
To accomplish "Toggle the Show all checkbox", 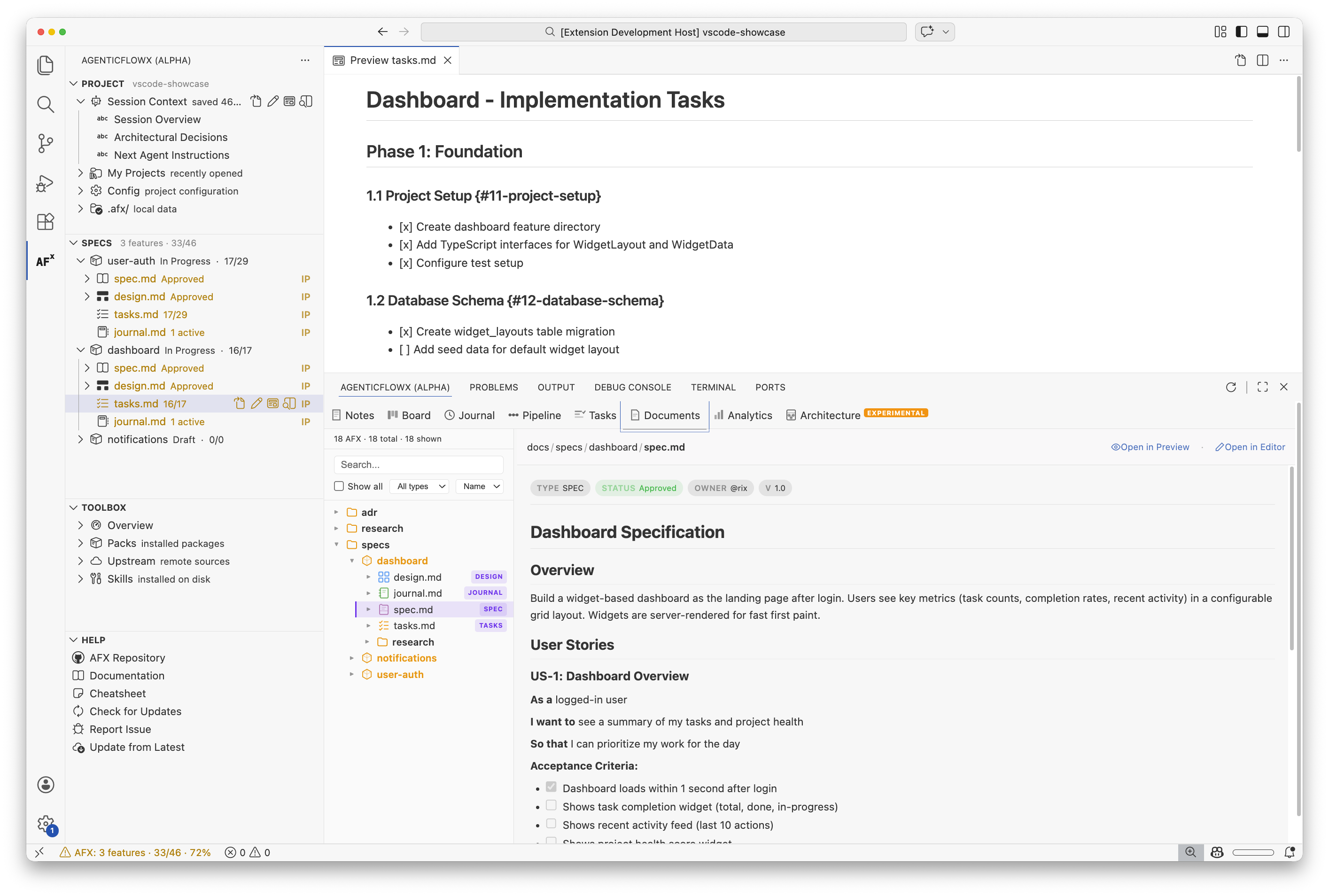I will click(339, 485).
